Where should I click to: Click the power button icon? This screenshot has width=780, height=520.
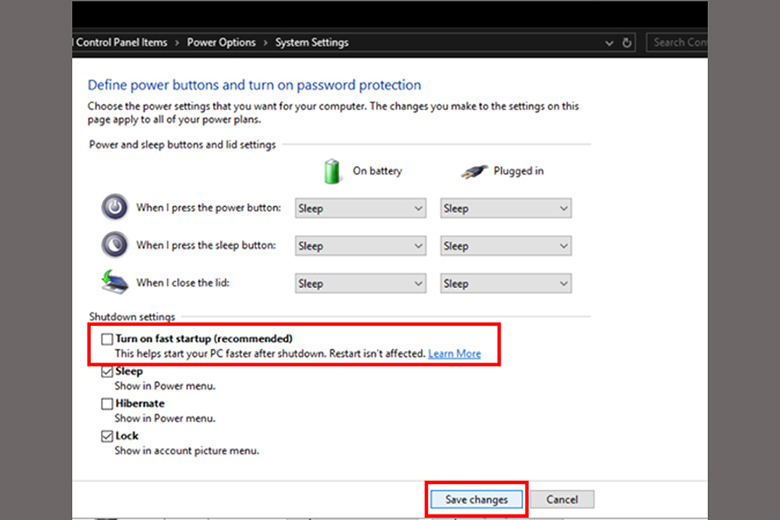(x=115, y=208)
